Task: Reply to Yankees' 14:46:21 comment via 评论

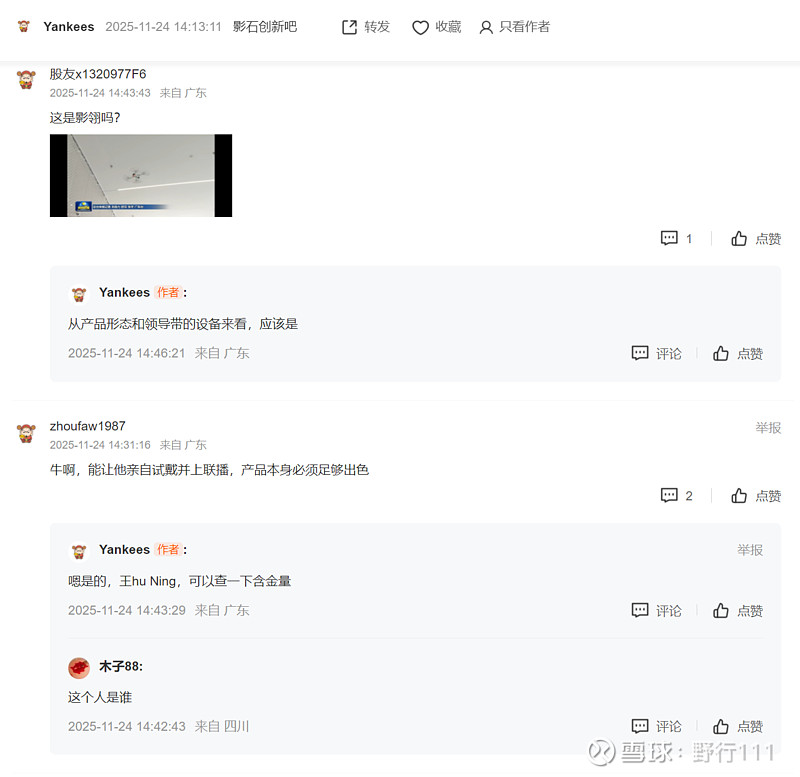Action: coord(657,353)
